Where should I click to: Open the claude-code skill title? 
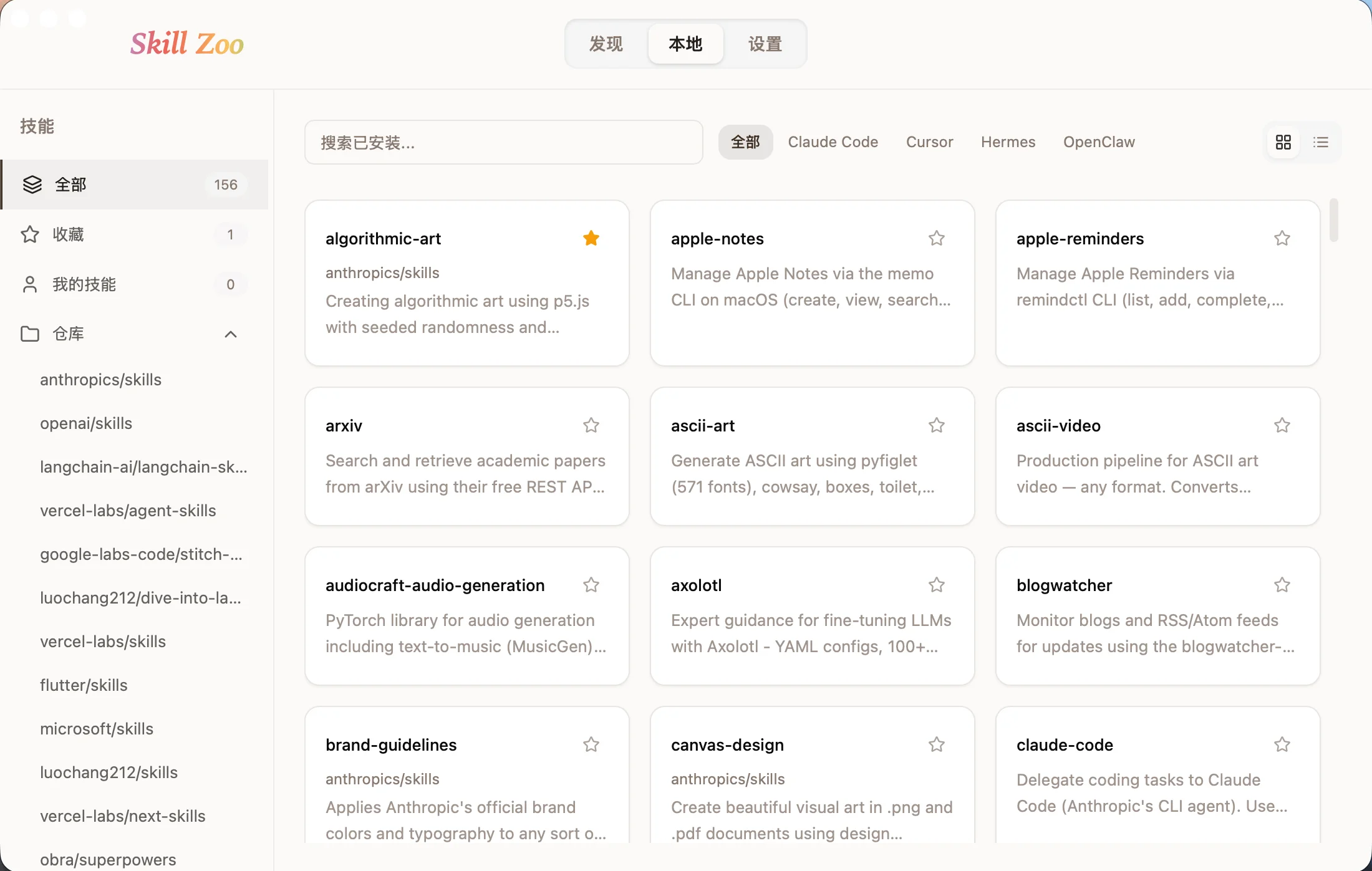pos(1065,745)
